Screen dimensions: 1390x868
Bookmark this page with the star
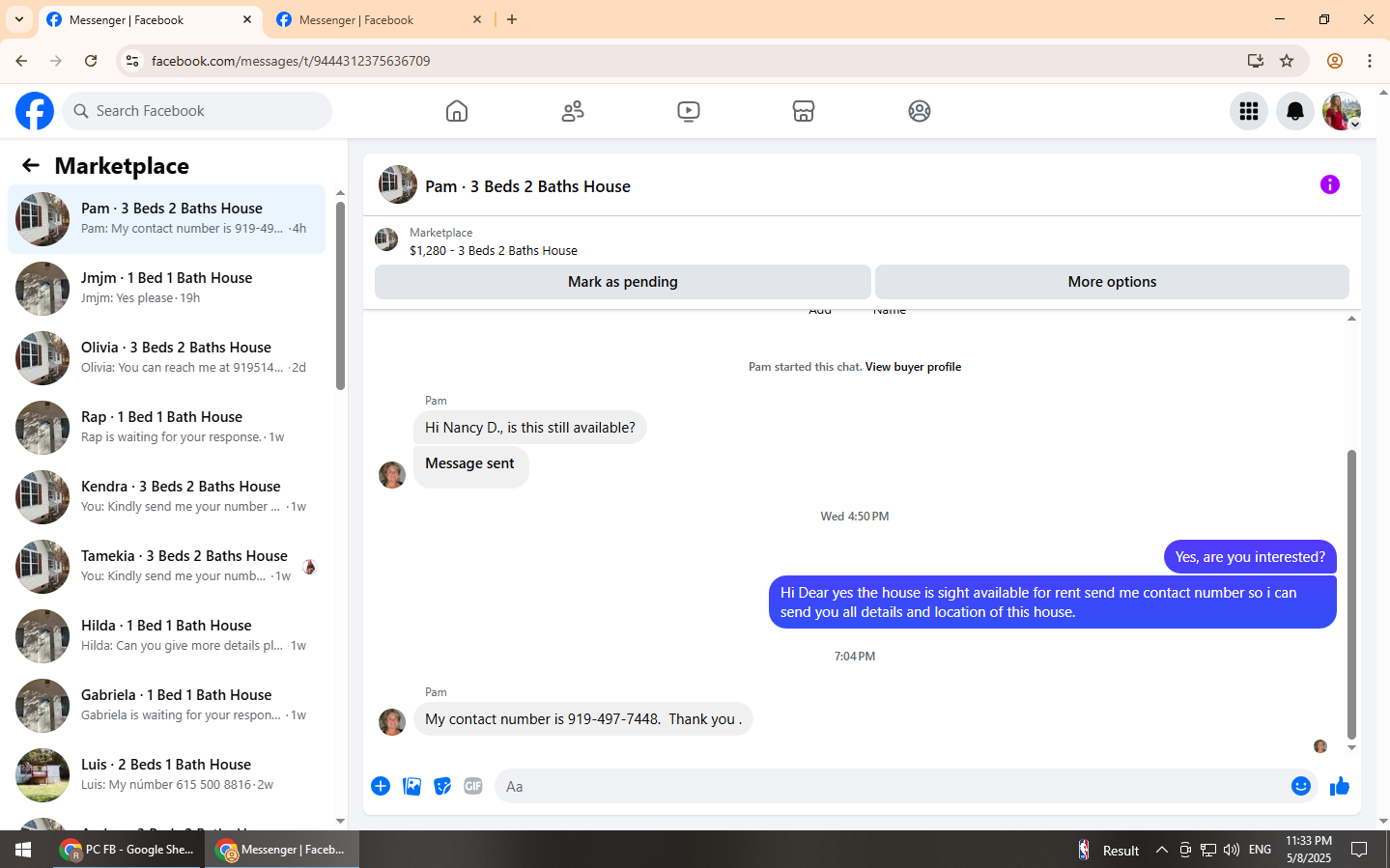pyautogui.click(x=1287, y=61)
